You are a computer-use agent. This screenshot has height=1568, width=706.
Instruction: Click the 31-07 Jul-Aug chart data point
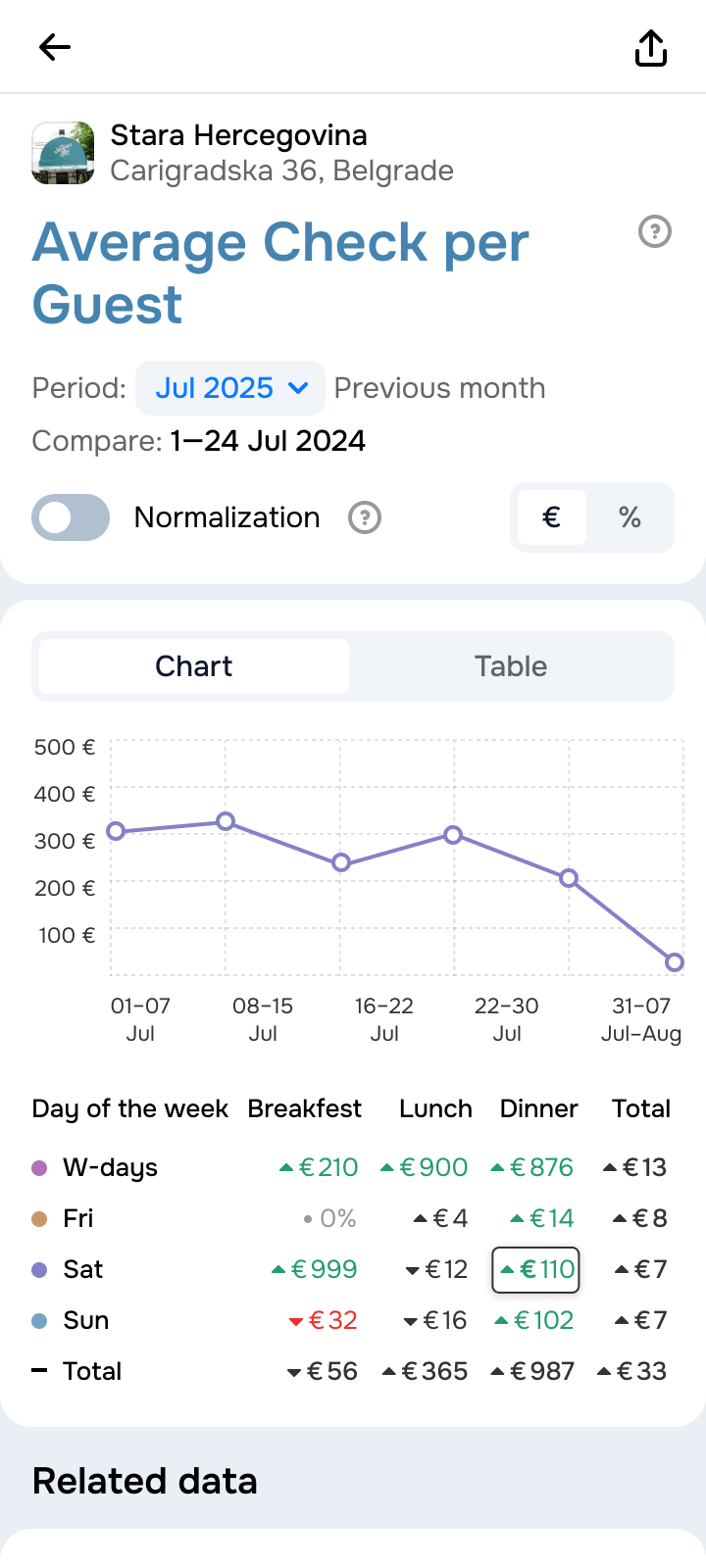[x=675, y=962]
